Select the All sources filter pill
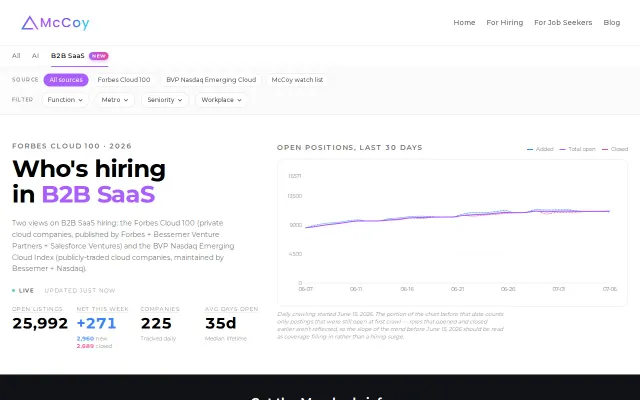This screenshot has height=400, width=640. coord(66,80)
